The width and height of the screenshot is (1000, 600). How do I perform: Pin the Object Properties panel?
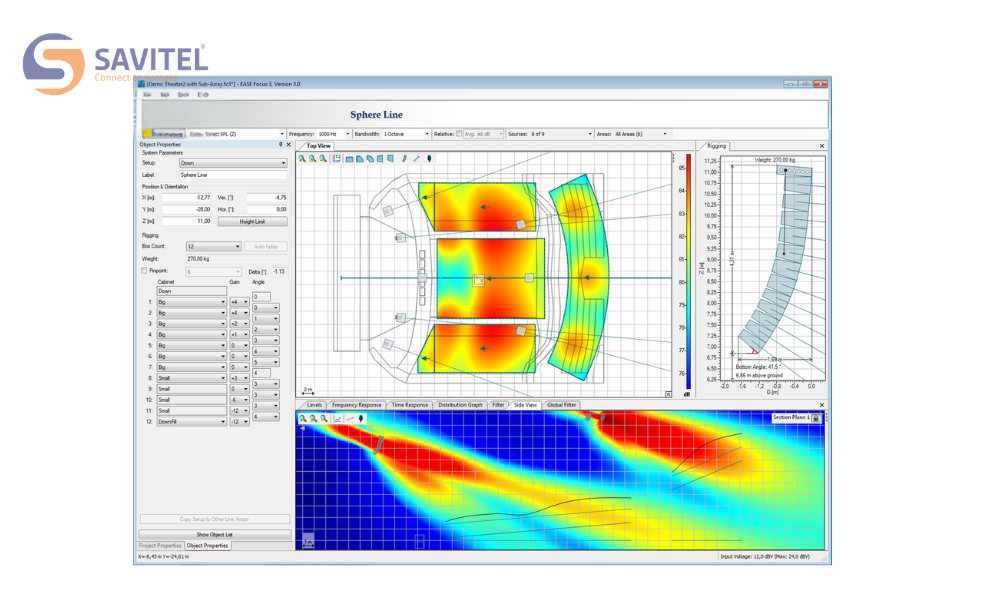pyautogui.click(x=281, y=145)
